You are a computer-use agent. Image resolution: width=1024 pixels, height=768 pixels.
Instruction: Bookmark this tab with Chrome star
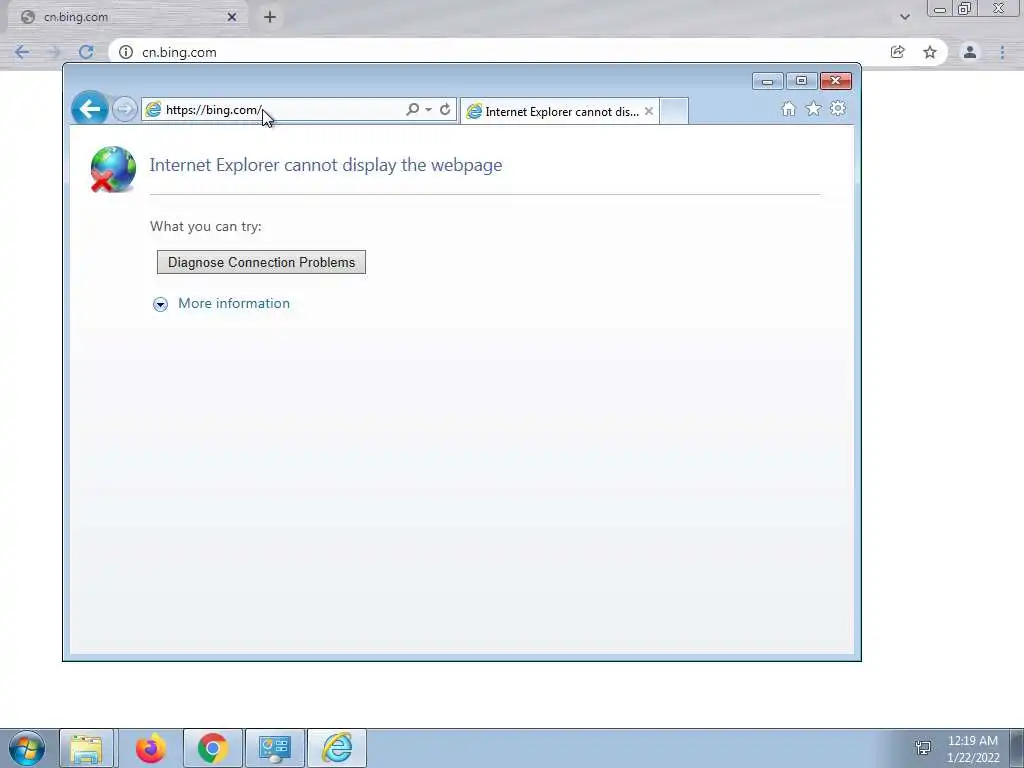(x=930, y=52)
